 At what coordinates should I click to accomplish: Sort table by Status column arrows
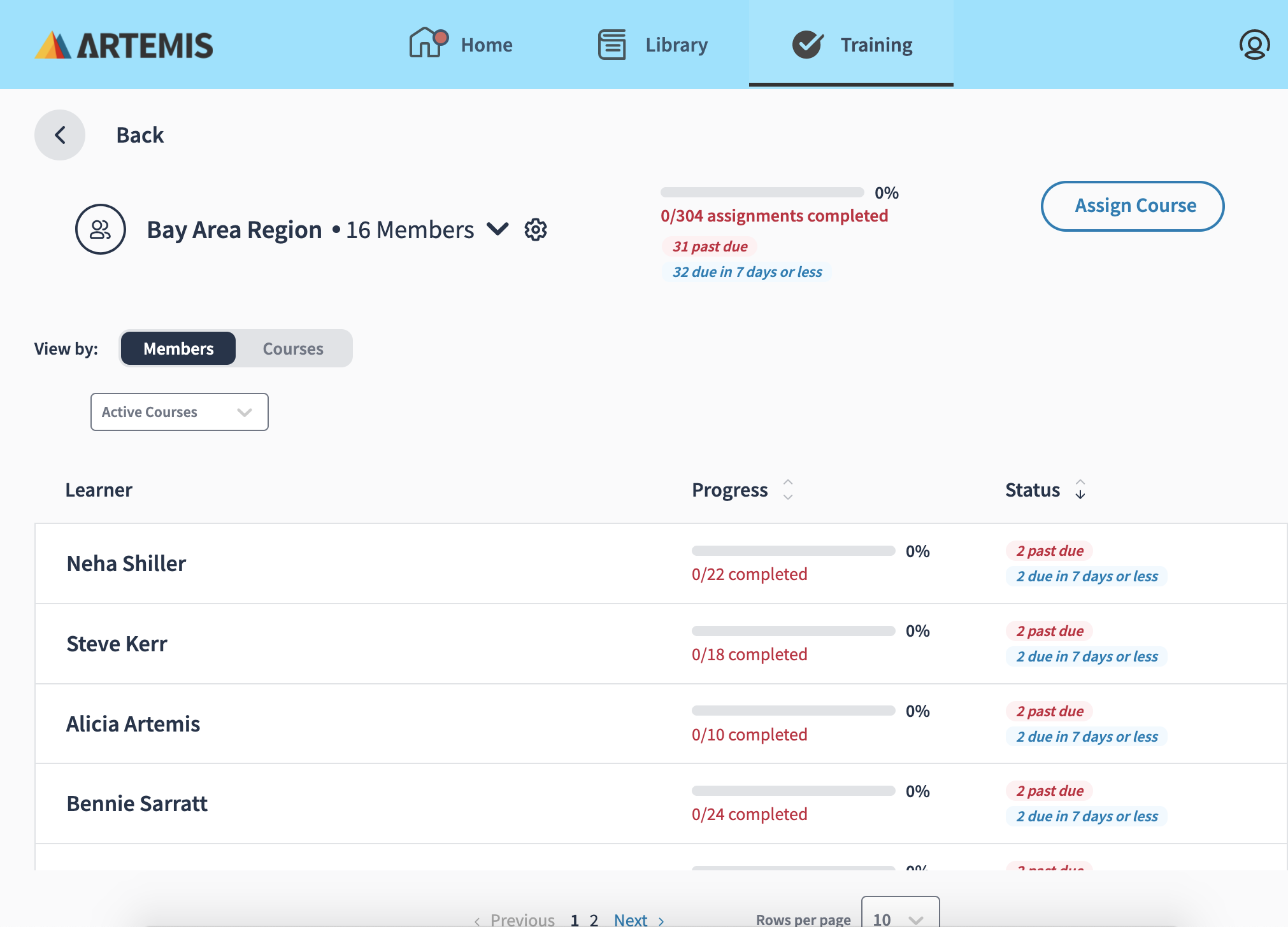tap(1080, 490)
